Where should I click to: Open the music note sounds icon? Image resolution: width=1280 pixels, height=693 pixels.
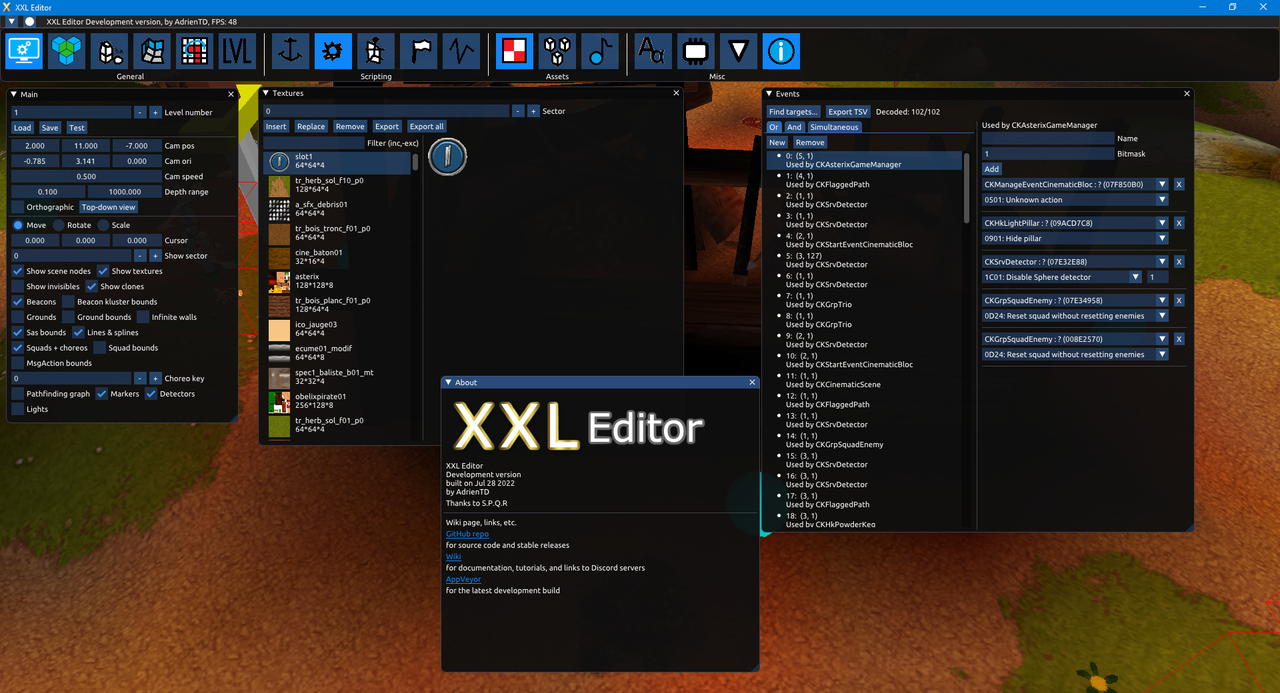tap(600, 51)
